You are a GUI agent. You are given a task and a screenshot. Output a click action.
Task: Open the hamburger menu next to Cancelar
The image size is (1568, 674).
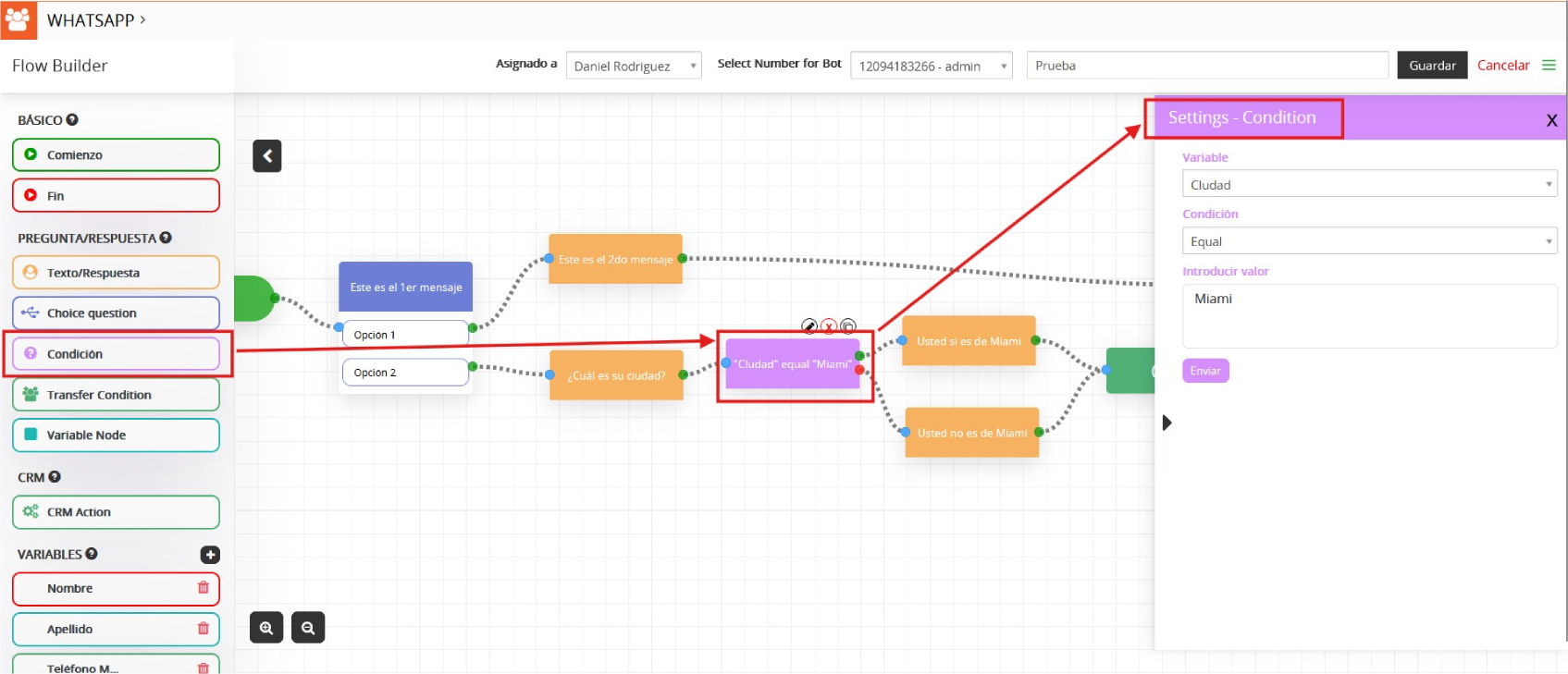coord(1549,66)
